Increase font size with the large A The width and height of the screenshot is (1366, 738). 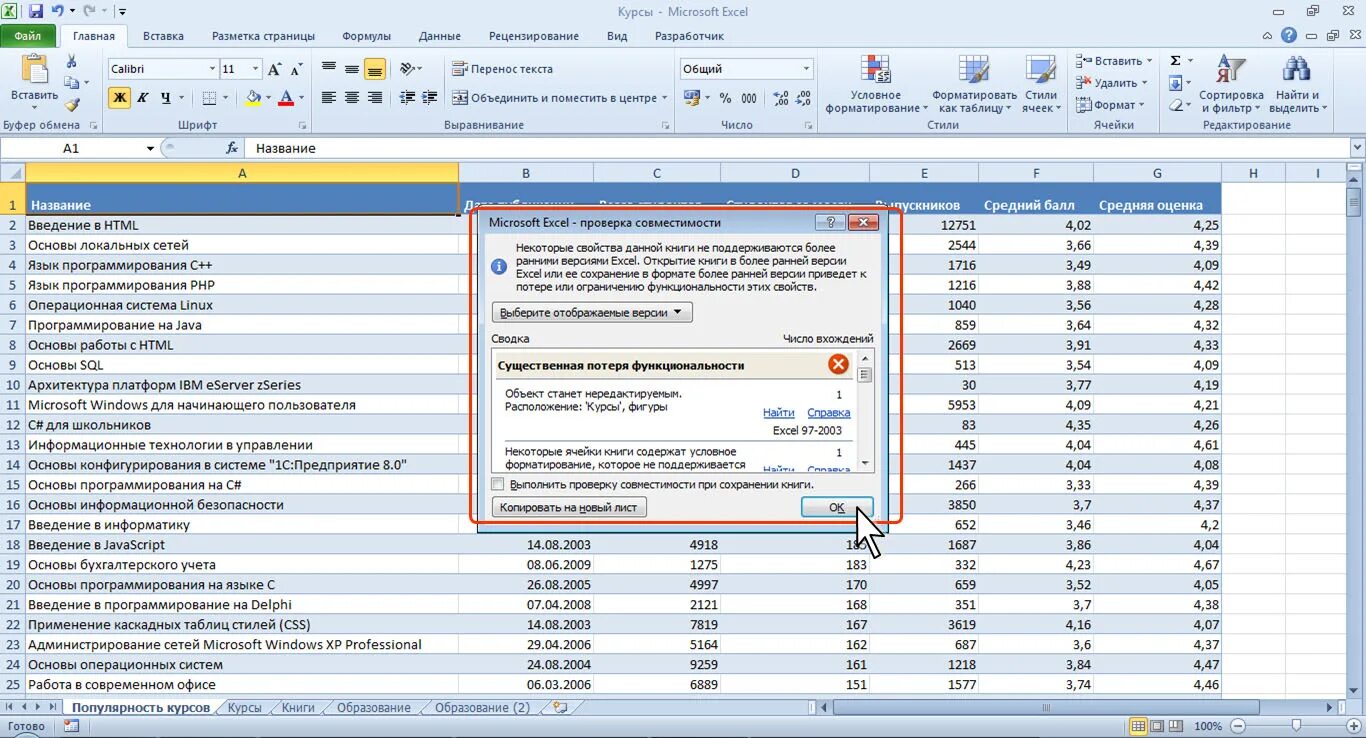[274, 69]
